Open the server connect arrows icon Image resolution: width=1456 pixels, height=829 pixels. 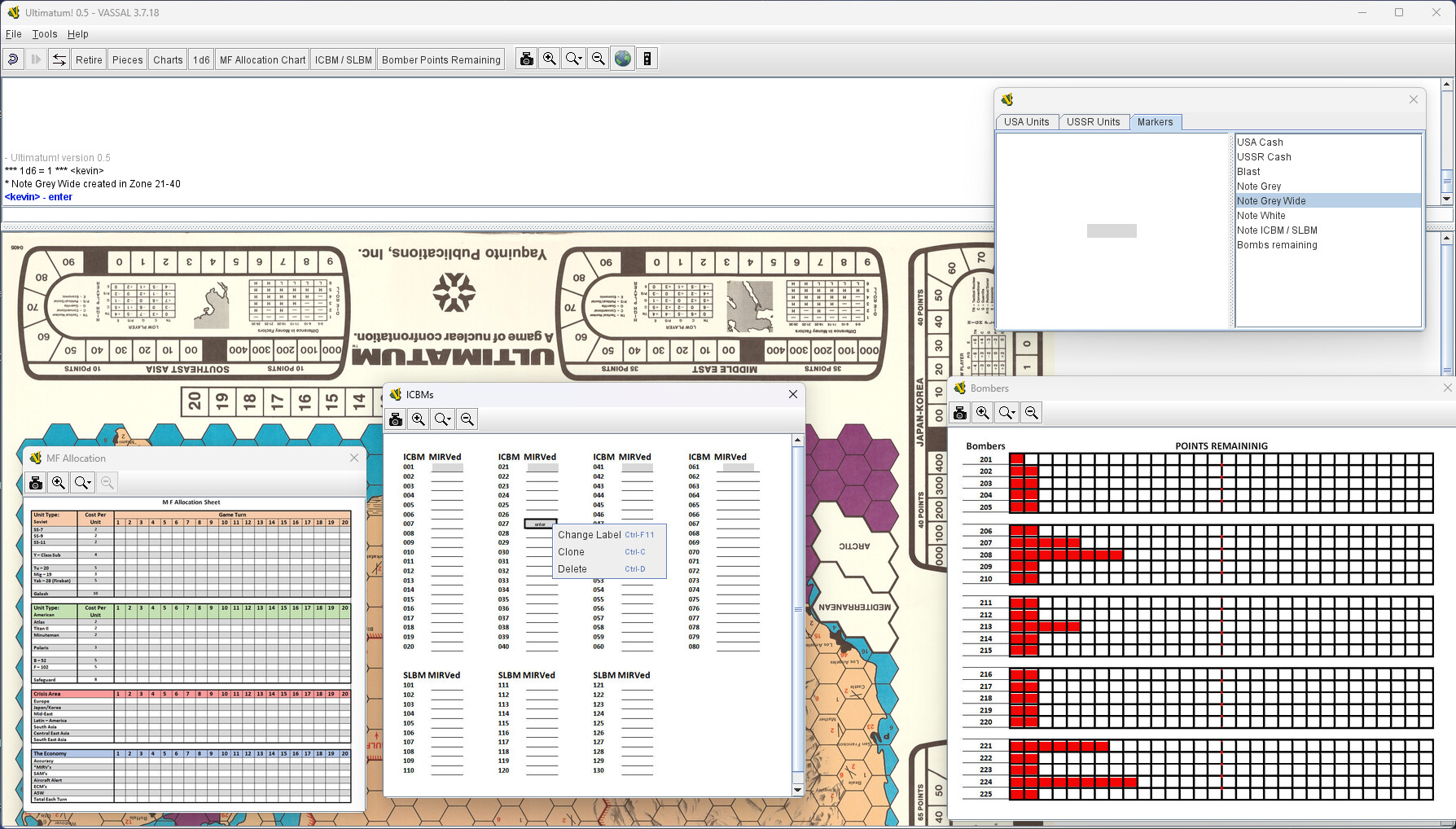coord(59,59)
